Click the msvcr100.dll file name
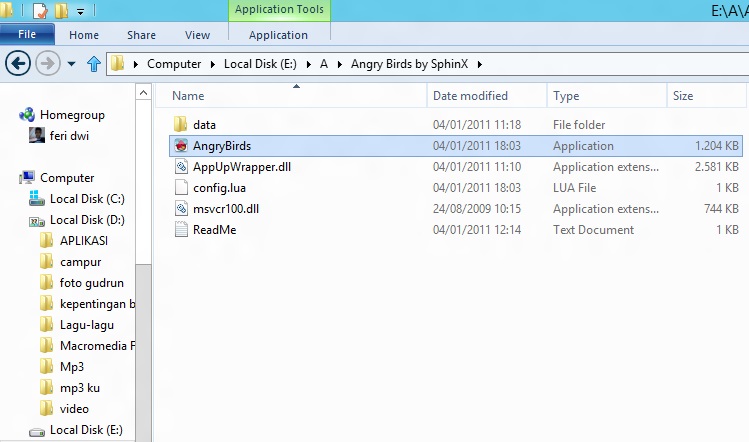 226,209
